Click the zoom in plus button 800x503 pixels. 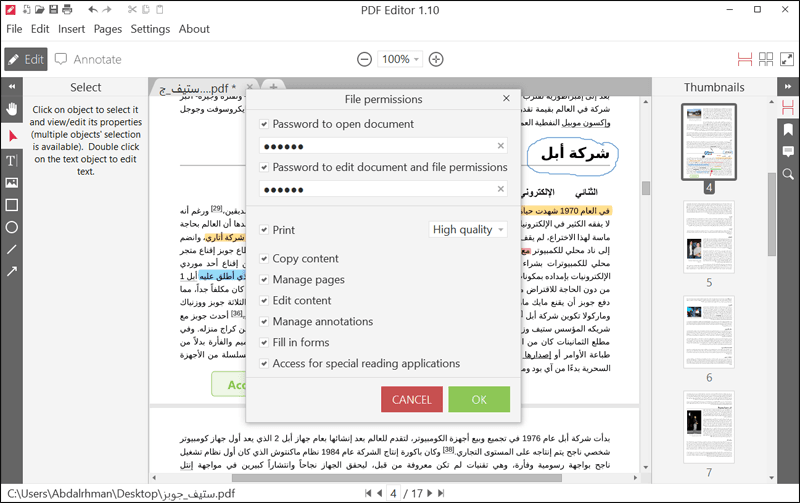(436, 59)
